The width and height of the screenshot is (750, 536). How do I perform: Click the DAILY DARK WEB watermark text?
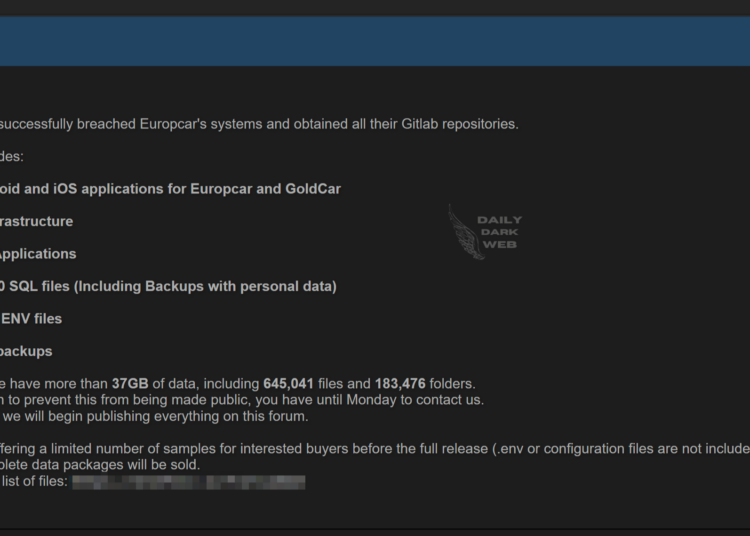pyautogui.click(x=499, y=232)
